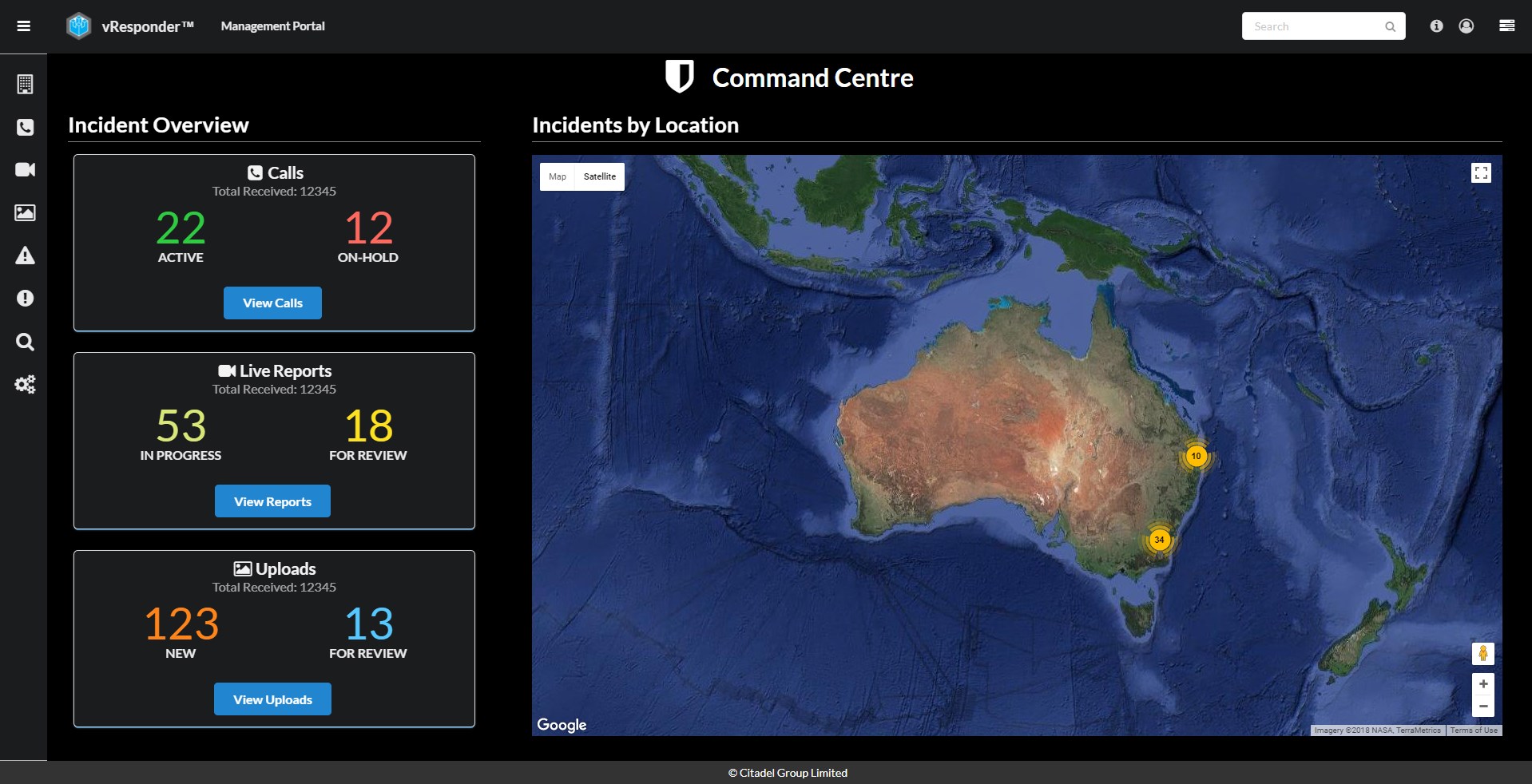Click the vResponder hexagon logo
This screenshot has height=784, width=1532.
(78, 26)
